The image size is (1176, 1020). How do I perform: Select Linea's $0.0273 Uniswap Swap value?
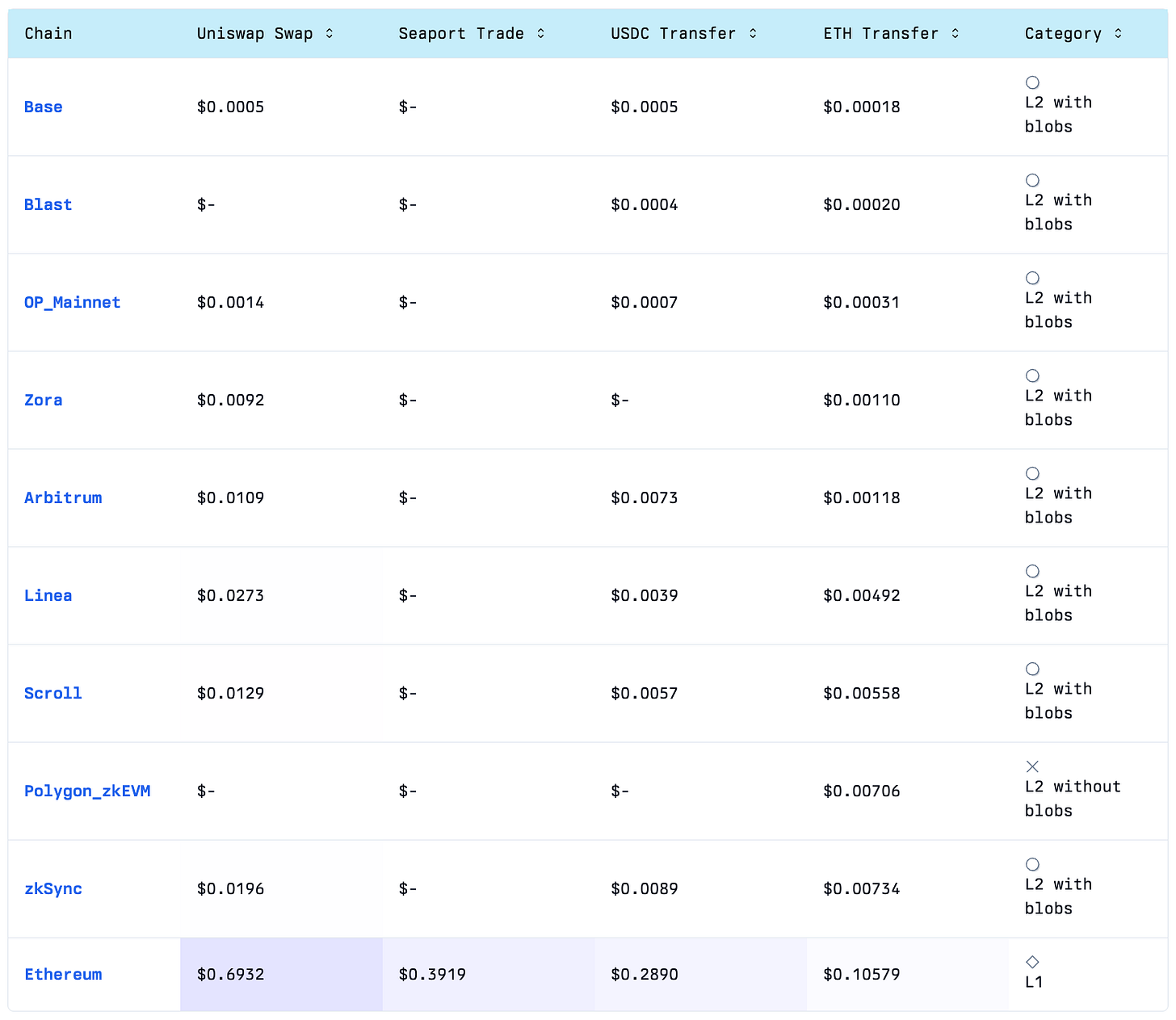231,595
